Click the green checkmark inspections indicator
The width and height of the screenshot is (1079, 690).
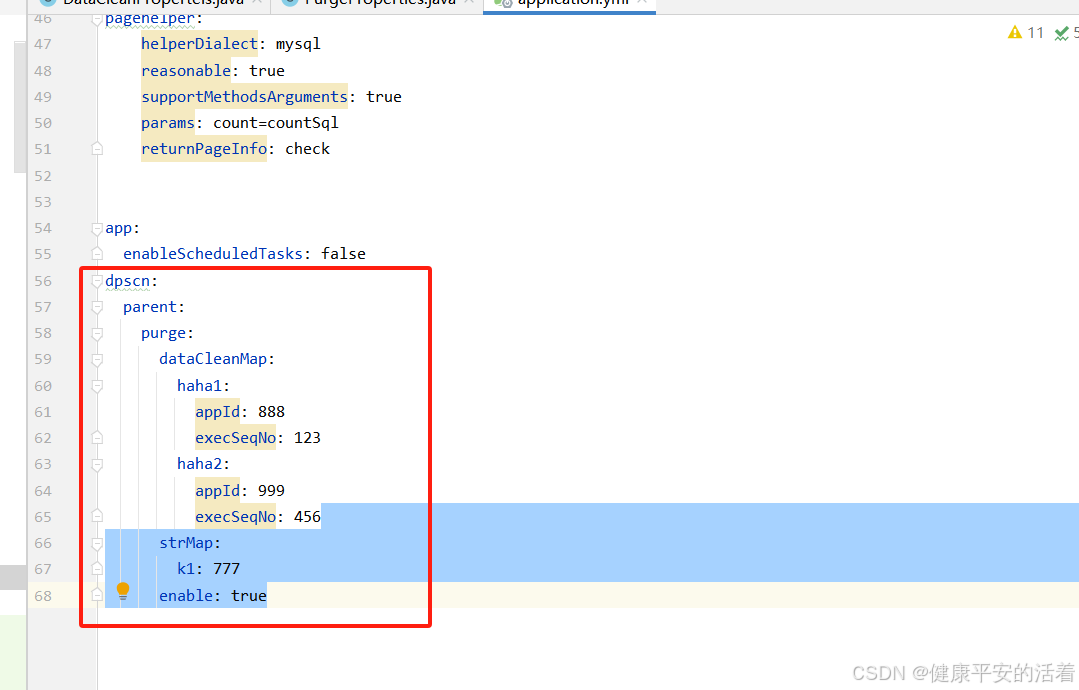[x=1062, y=32]
